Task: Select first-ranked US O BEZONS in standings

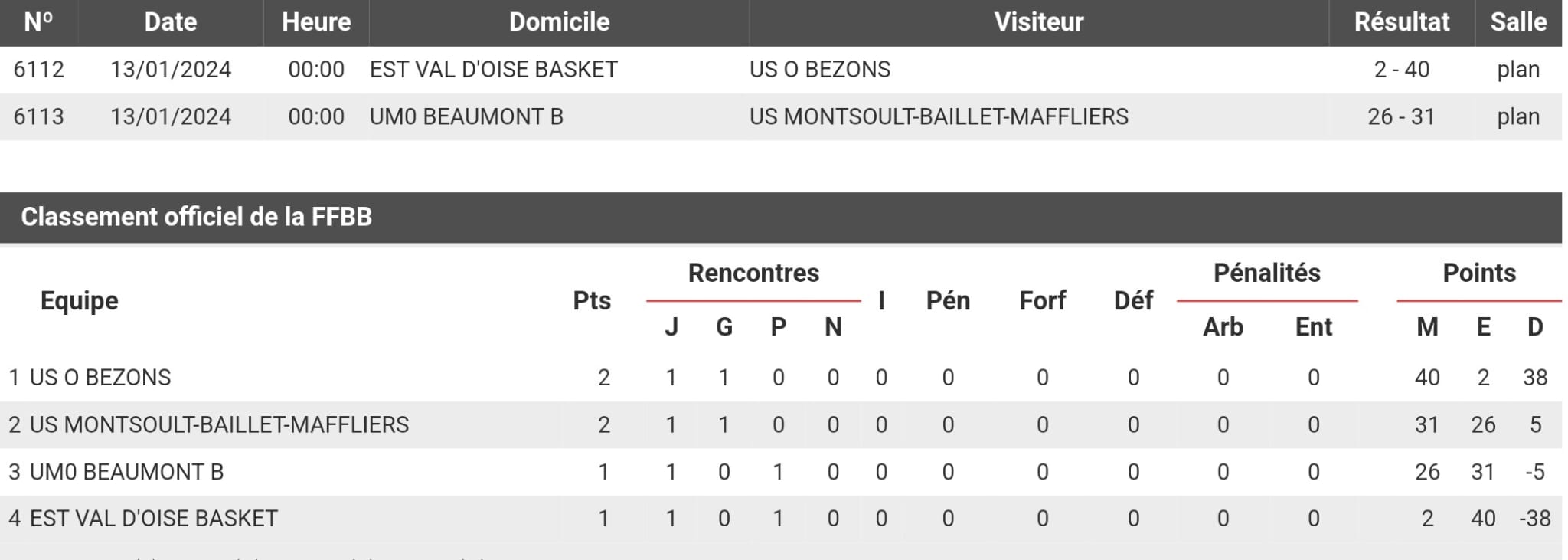Action: pos(100,378)
